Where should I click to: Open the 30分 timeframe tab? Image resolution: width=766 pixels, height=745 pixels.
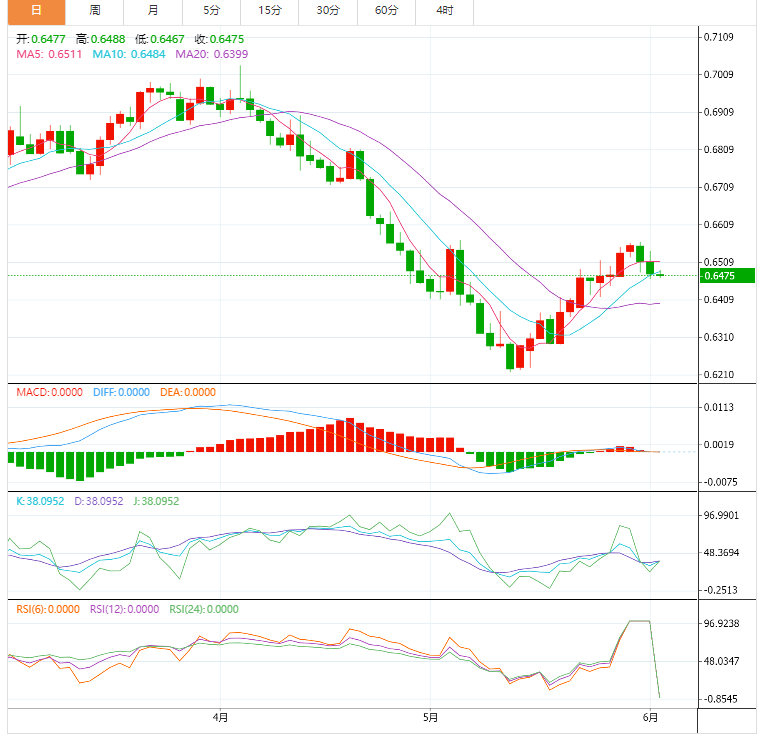(x=328, y=11)
